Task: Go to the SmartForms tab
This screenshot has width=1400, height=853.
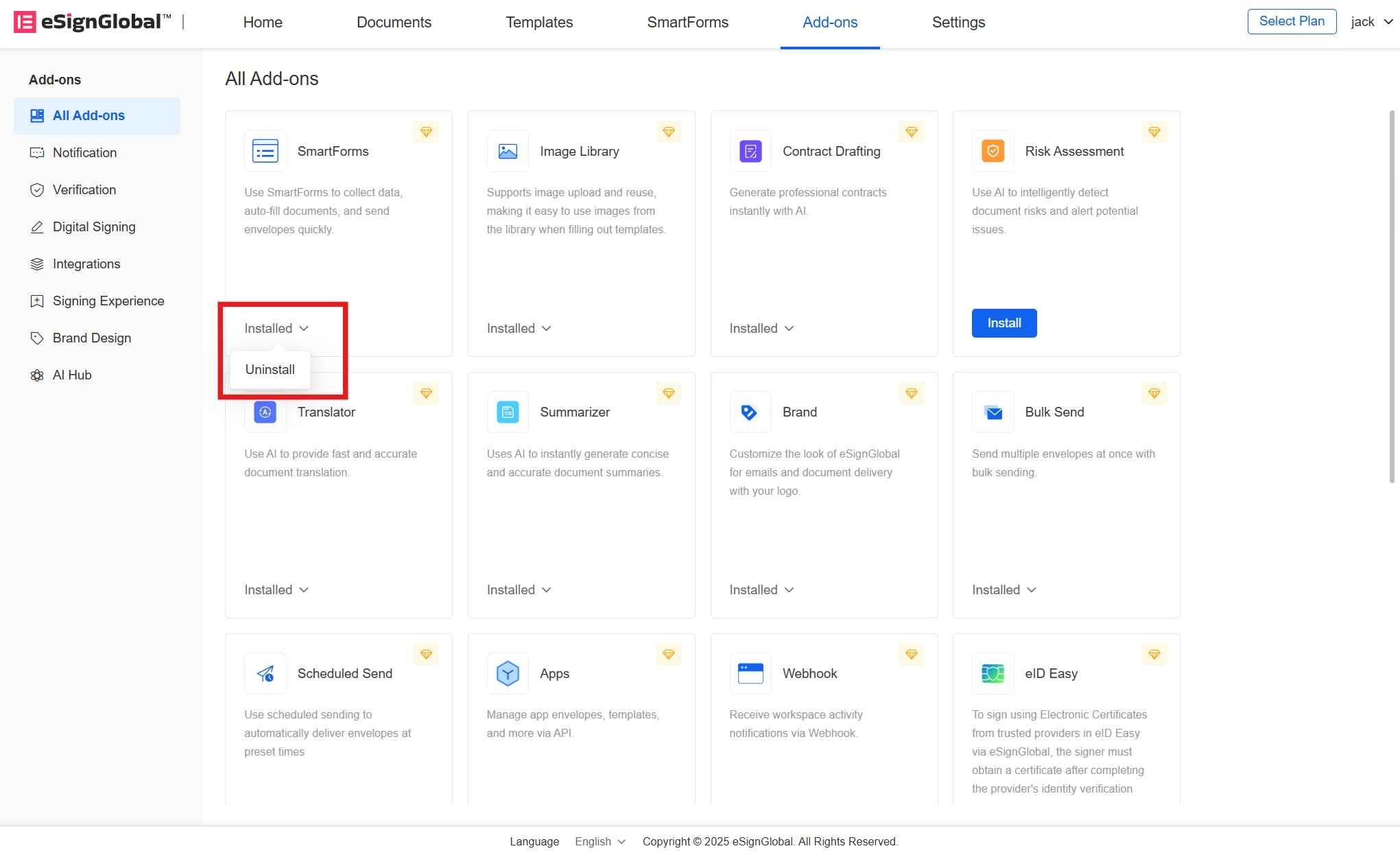Action: click(687, 22)
